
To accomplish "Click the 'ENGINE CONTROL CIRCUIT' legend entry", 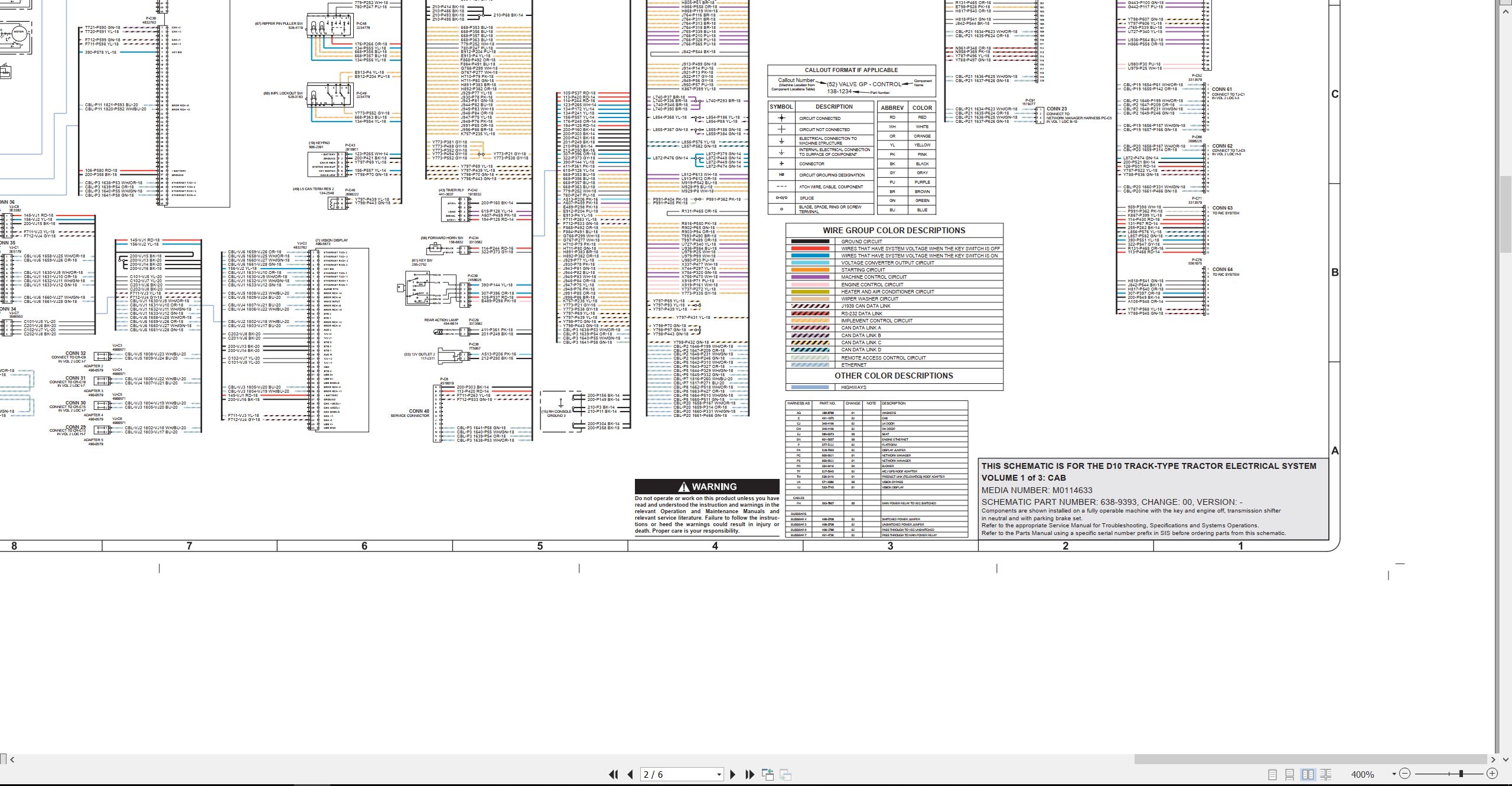I will (x=872, y=285).
